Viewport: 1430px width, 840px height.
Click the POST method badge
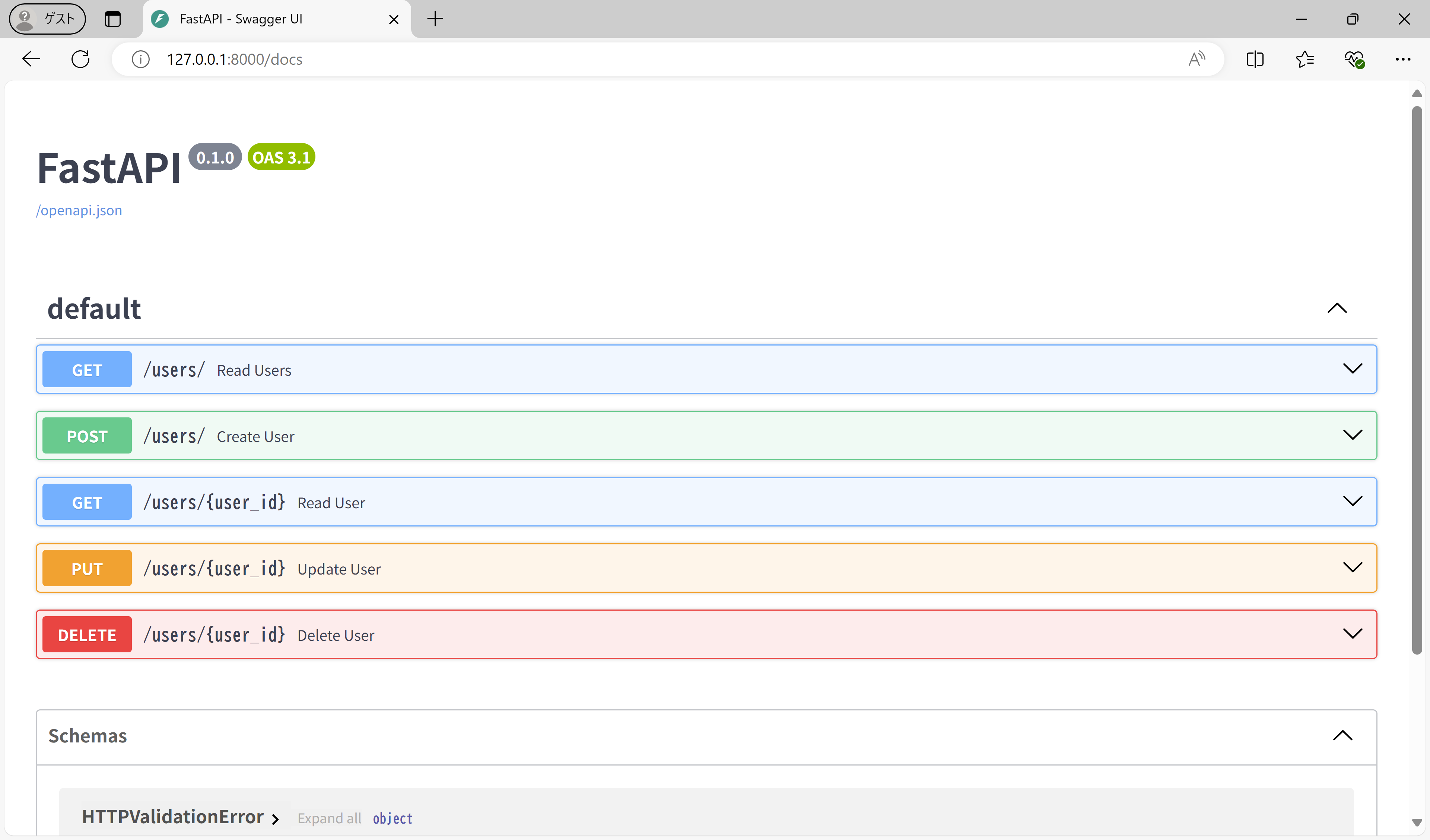coord(87,436)
